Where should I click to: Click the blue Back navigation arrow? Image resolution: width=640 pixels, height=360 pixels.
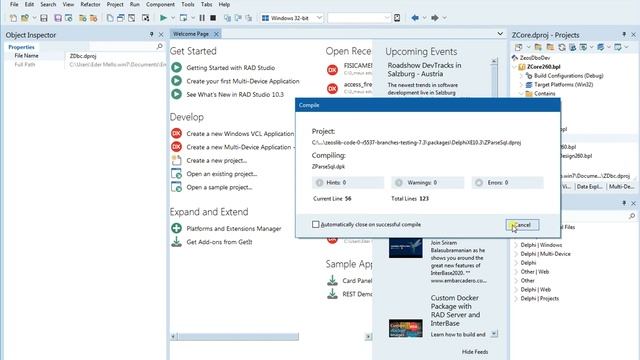[x=415, y=18]
